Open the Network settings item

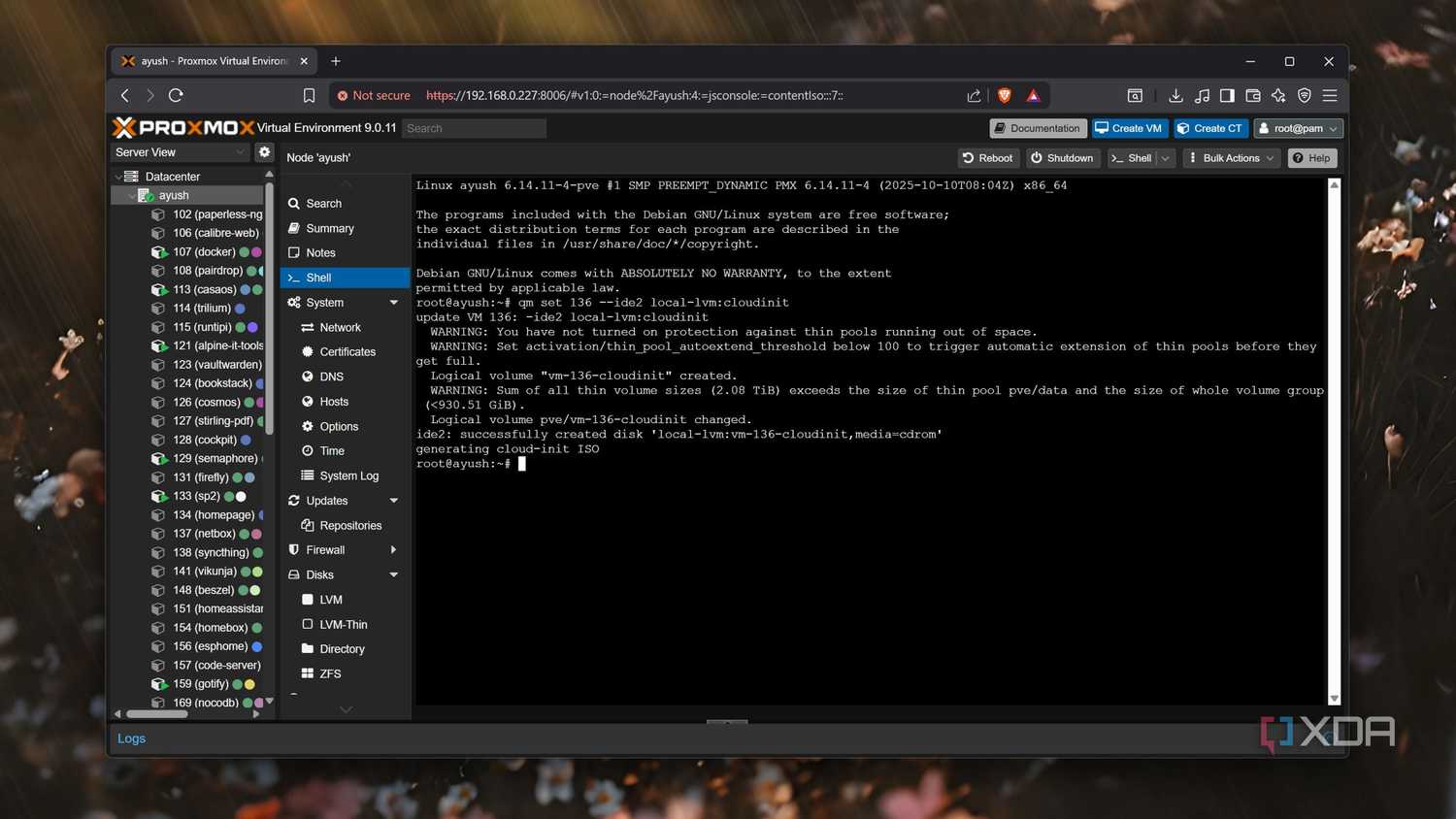345,327
